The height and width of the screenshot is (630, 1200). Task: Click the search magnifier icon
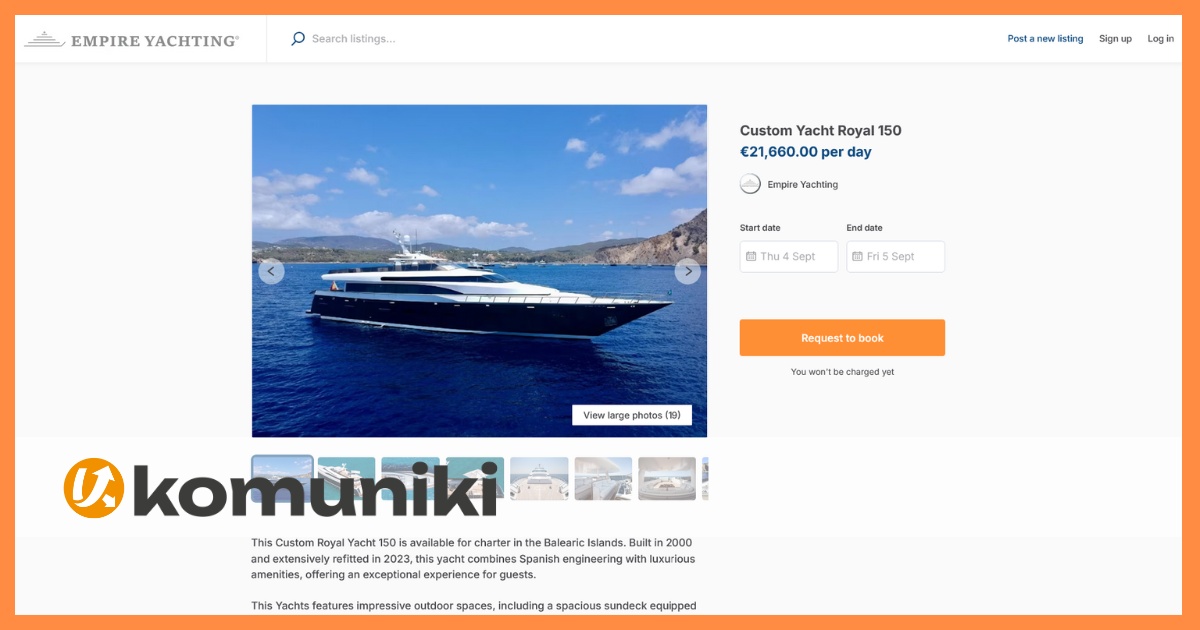(297, 39)
